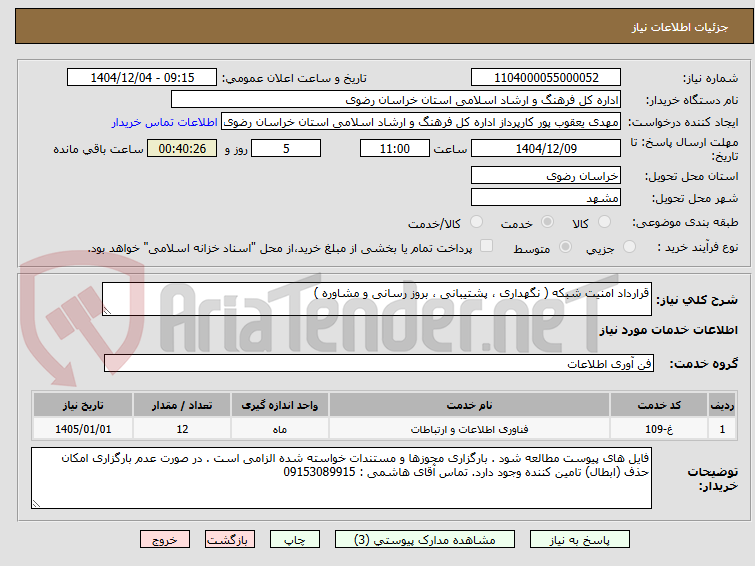Click the بازگشت back button
Screen dimensions: 755x566
(230, 540)
